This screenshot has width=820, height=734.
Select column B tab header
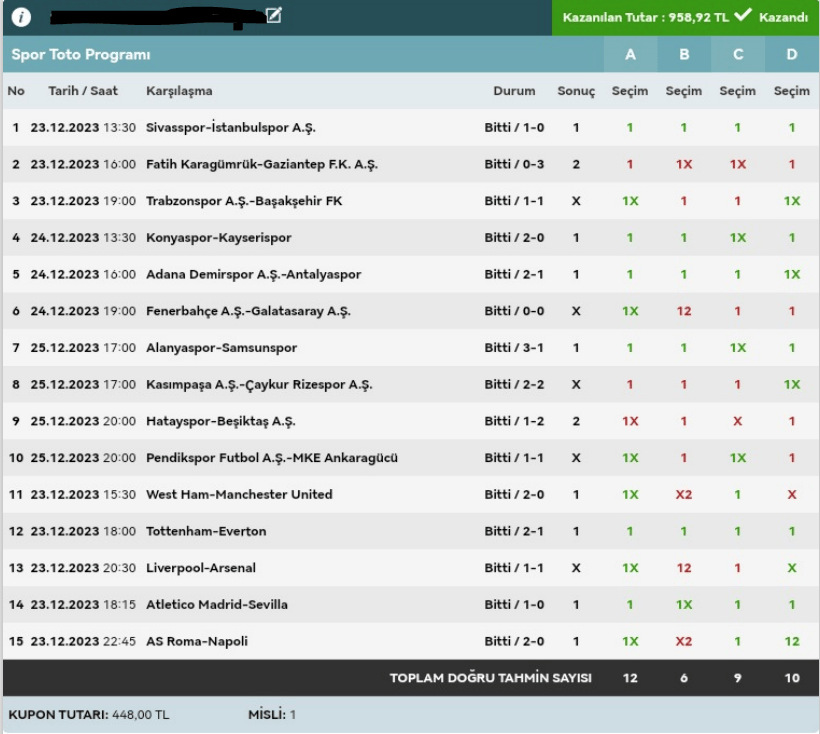(x=684, y=54)
